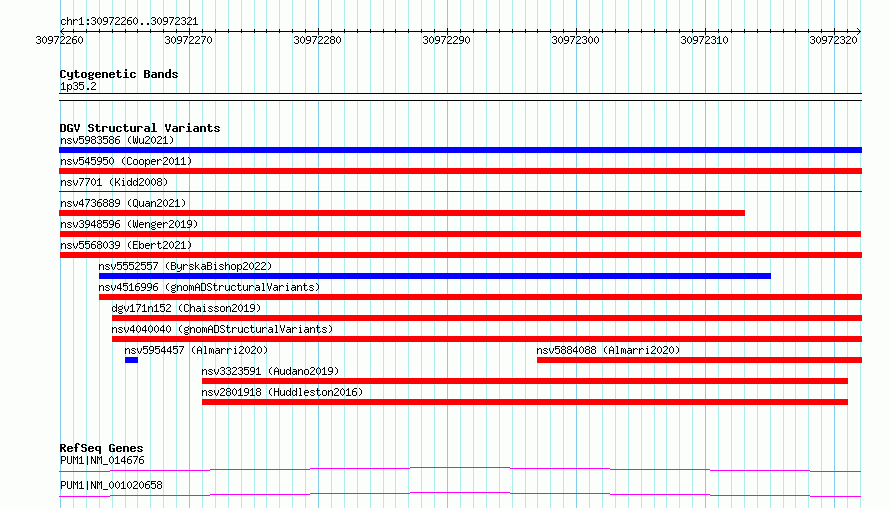Open nsv4736889 (Quan2021) label

point(123,203)
